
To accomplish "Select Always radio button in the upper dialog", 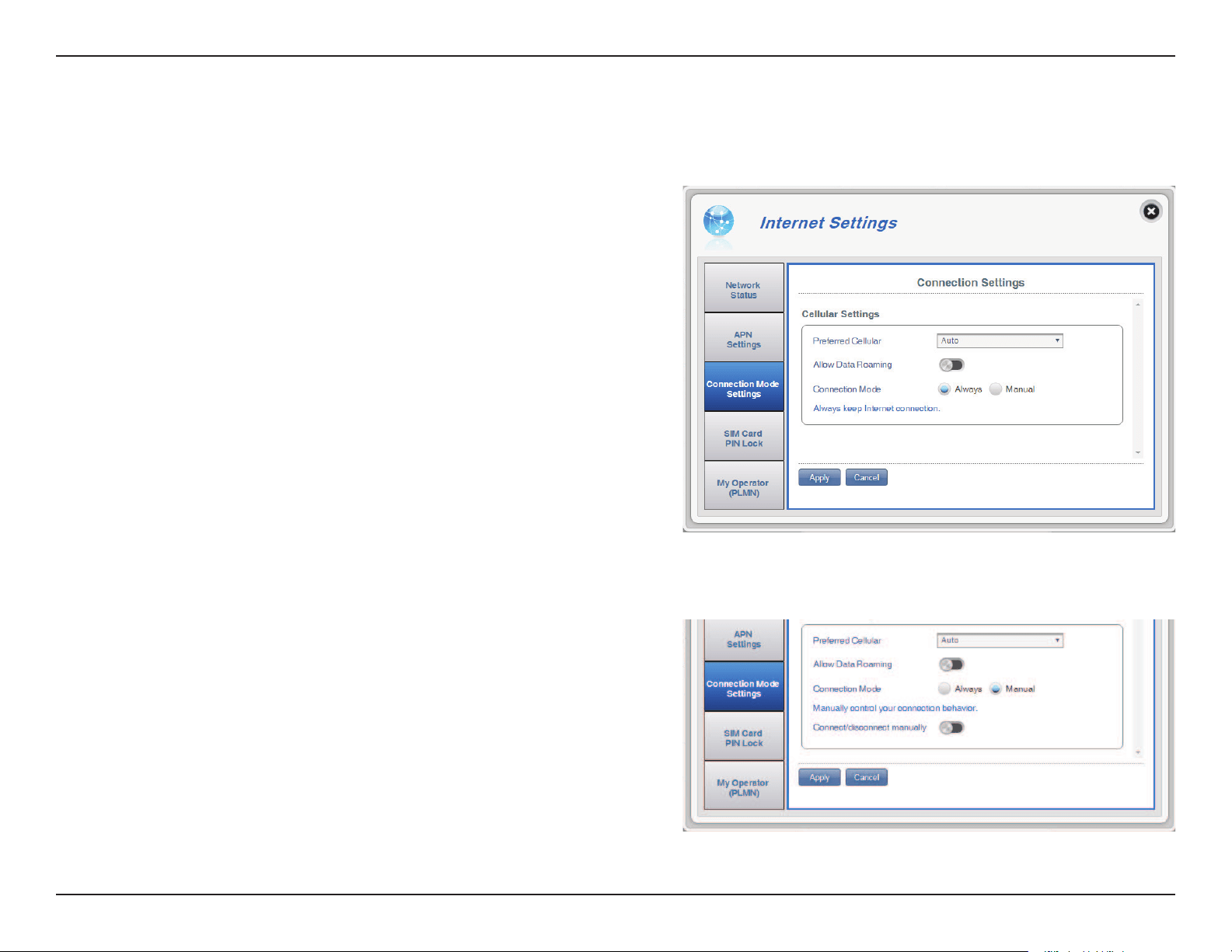I will tap(944, 389).
